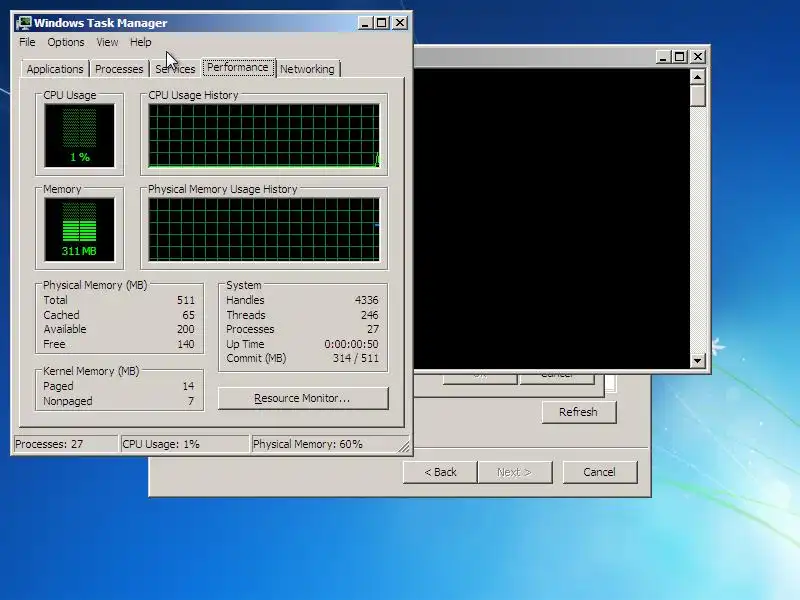Click status bar CPU Usage: 1%
The width and height of the screenshot is (800, 600).
[184, 444]
